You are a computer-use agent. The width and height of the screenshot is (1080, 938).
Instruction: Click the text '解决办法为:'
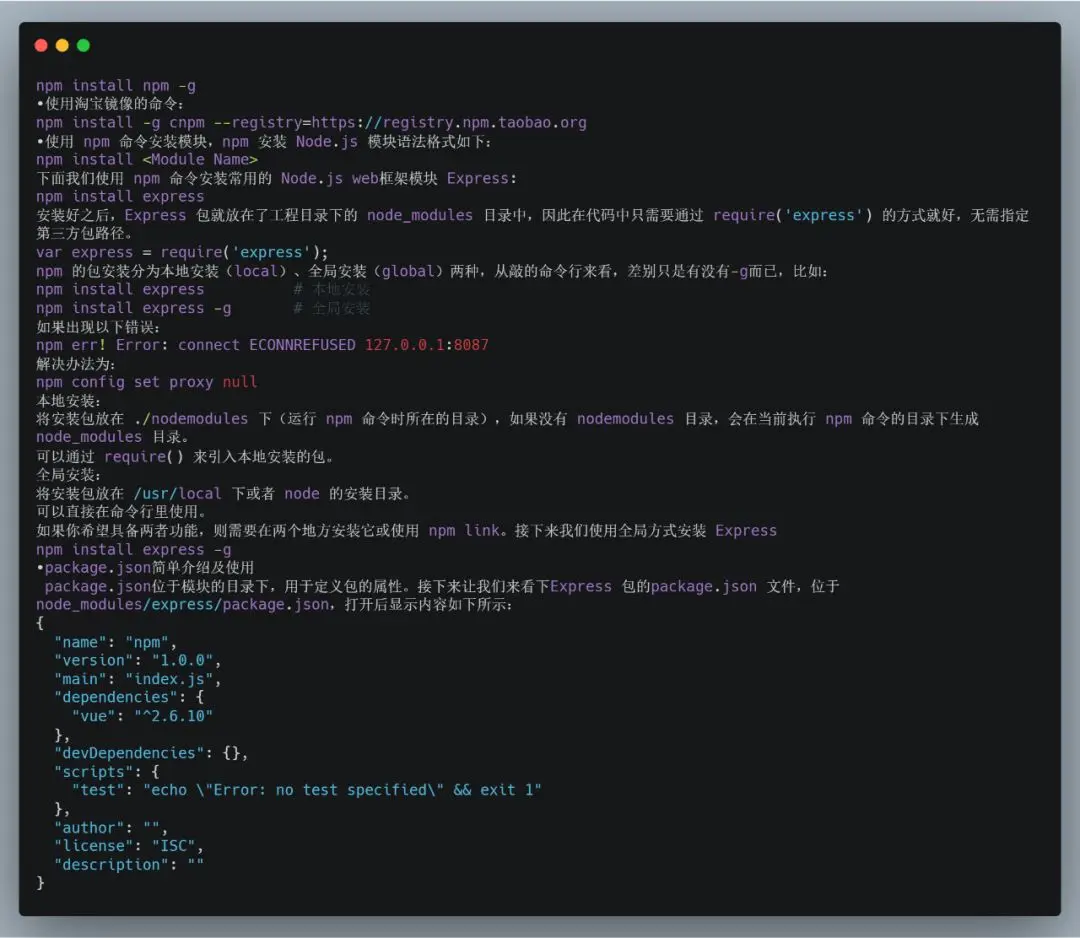click(76, 364)
